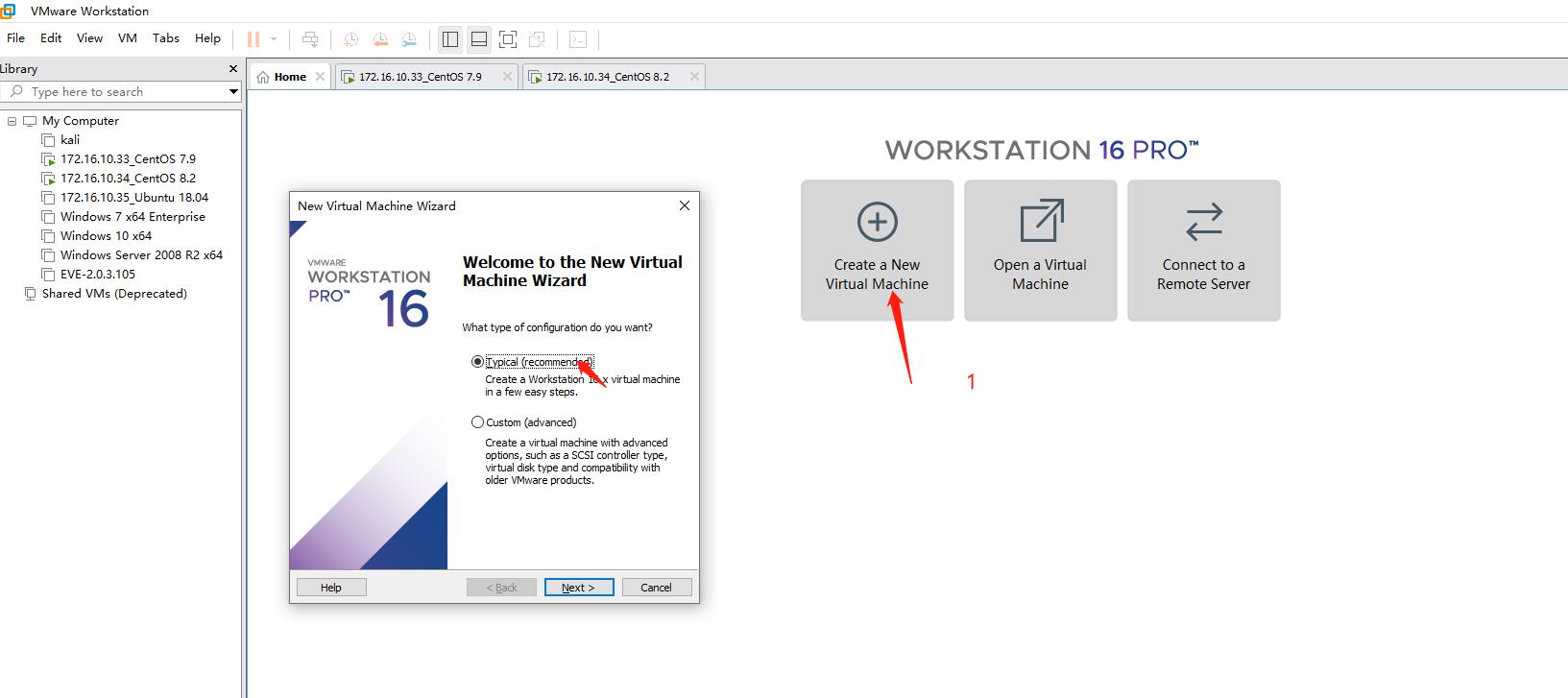Click the Shared VMs (Deprecated) icon
This screenshot has width=1568, height=698.
click(x=30, y=294)
